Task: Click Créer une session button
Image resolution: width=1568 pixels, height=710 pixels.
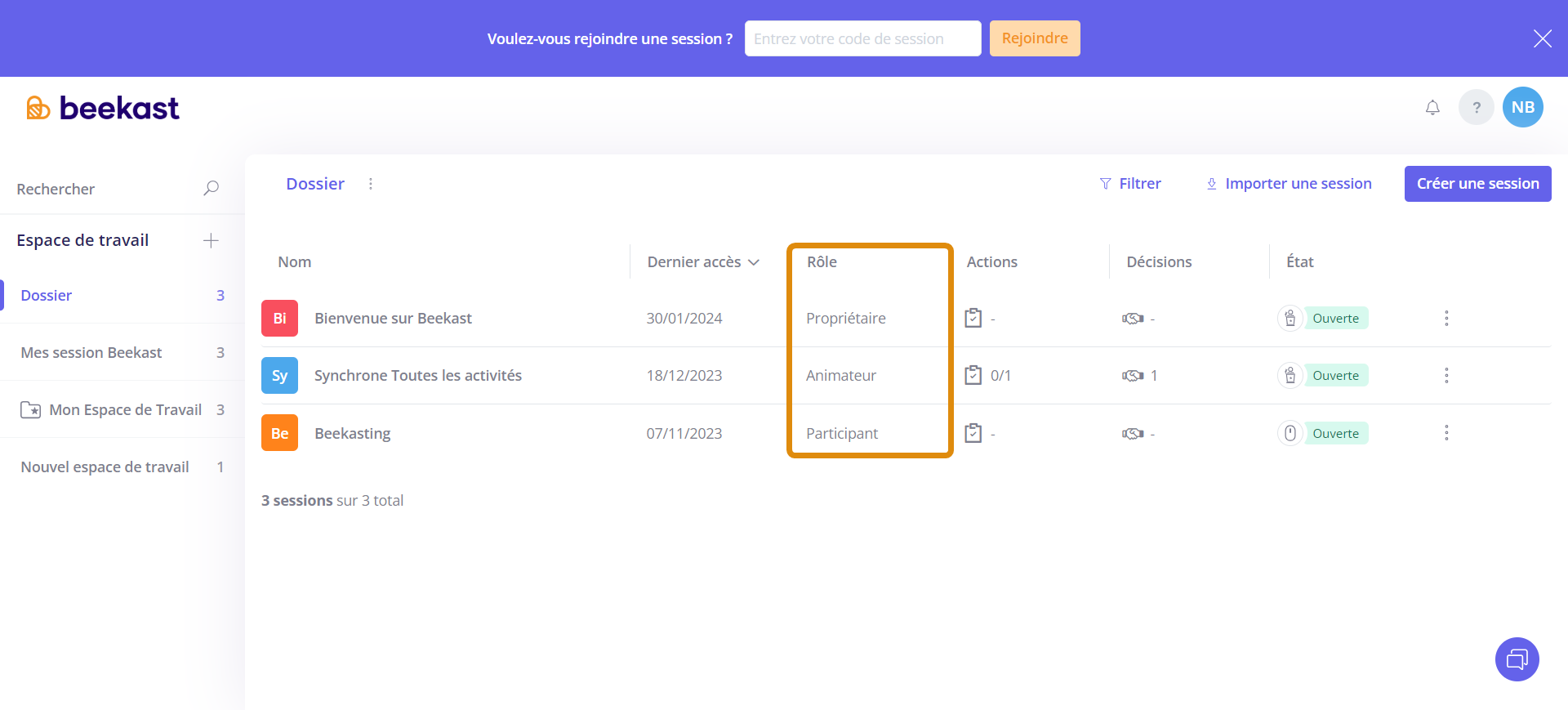Action: click(1478, 184)
